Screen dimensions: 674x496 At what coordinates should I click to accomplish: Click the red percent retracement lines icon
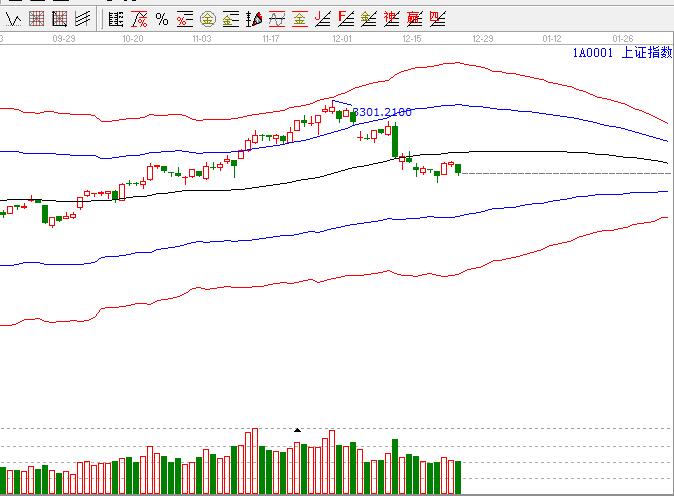[184, 18]
